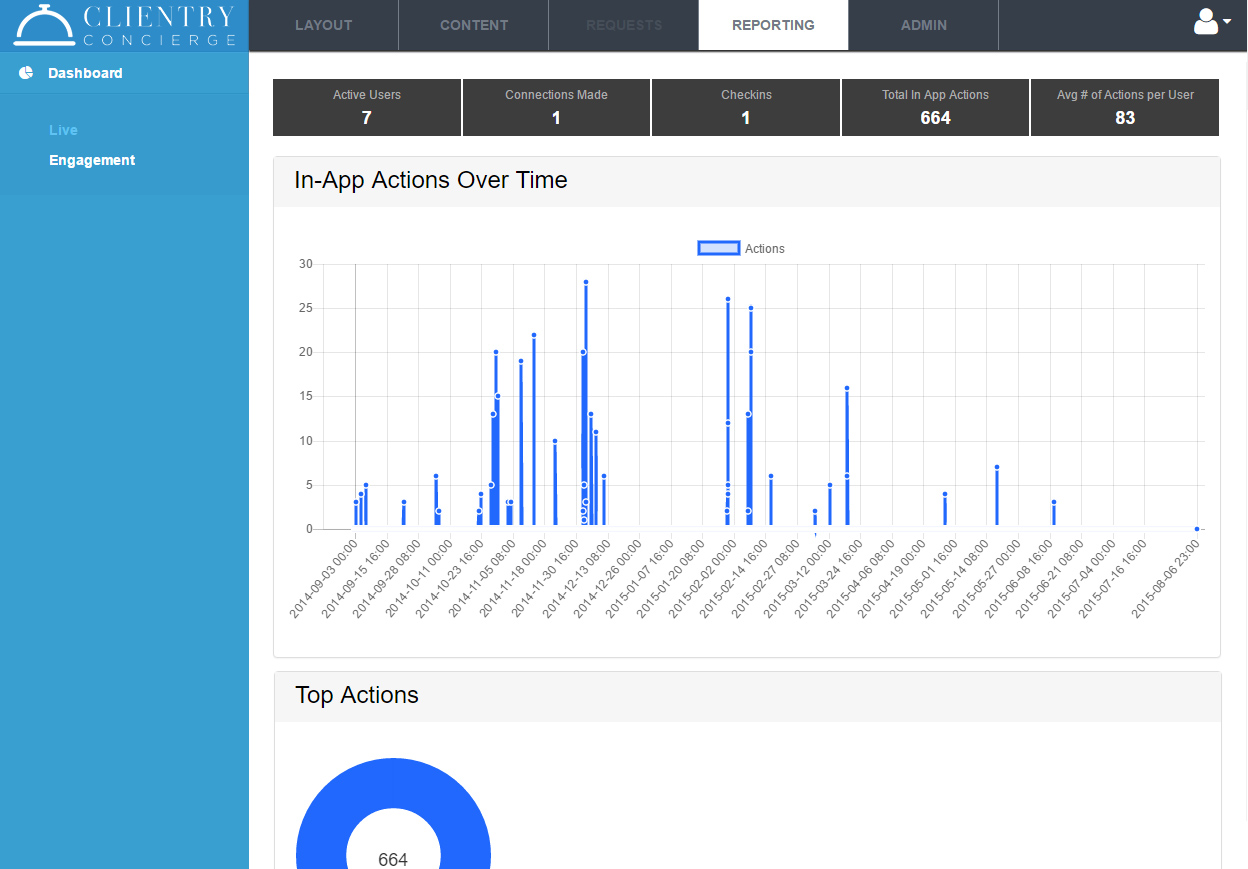1248x869 pixels.
Task: Click the Checkins stat card
Action: pyautogui.click(x=746, y=107)
